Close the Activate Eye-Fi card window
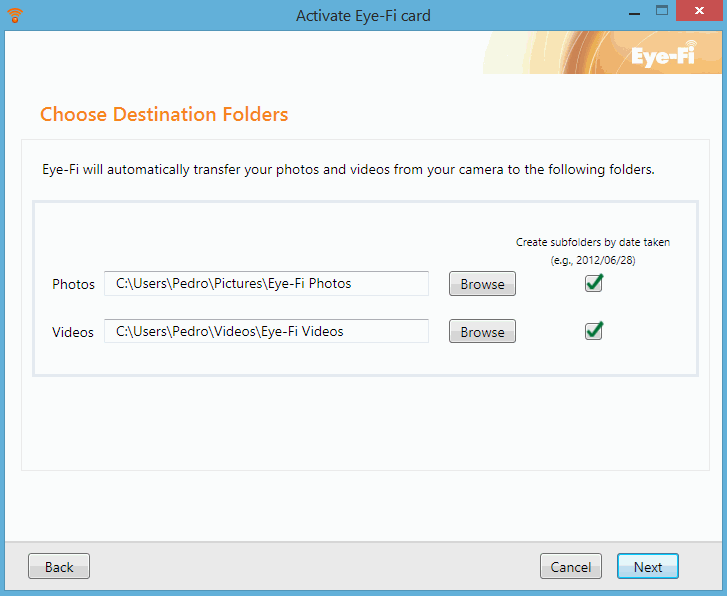The image size is (727, 596). 700,11
